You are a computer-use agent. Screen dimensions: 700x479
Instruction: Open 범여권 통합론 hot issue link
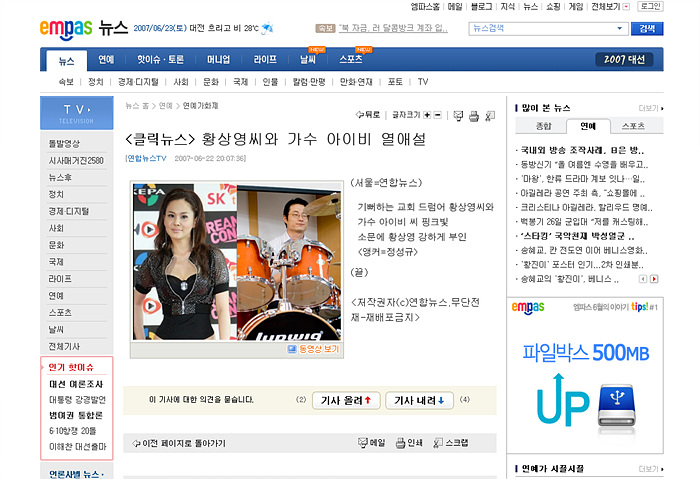coord(76,415)
